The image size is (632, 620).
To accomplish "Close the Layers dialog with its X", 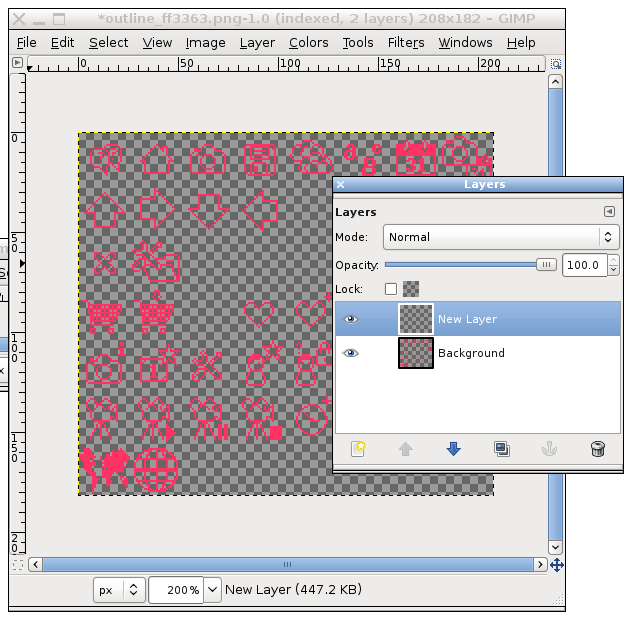I will (341, 184).
